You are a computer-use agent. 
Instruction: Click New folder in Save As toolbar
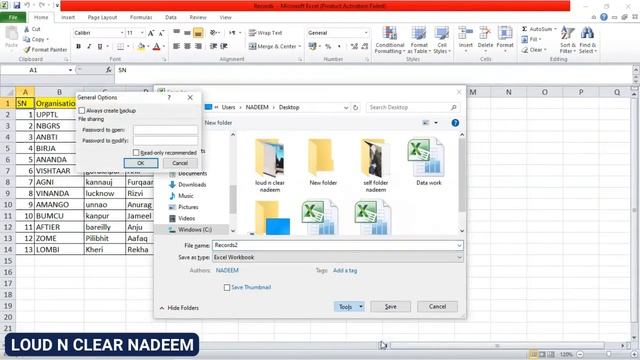click(218, 123)
